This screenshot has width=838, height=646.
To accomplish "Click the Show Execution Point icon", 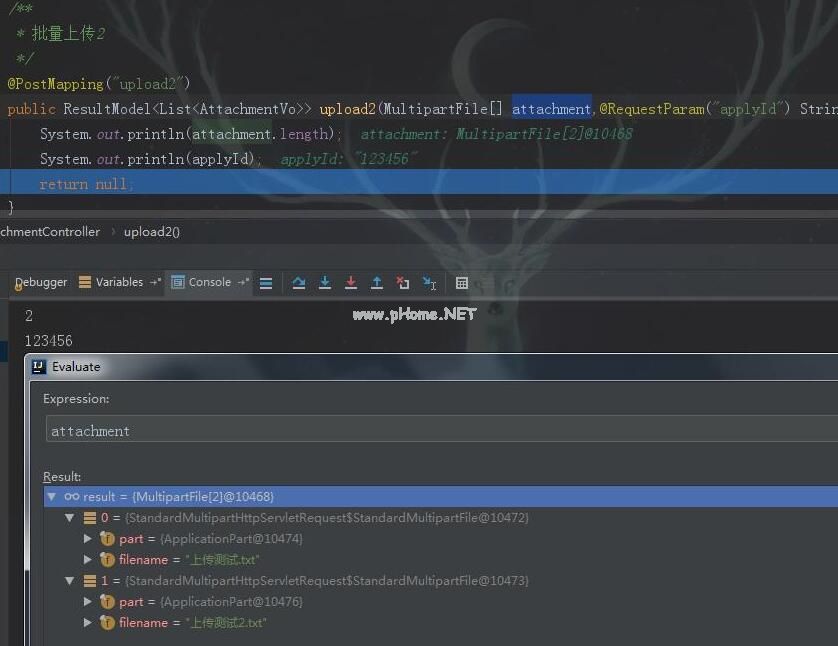I will coord(266,283).
